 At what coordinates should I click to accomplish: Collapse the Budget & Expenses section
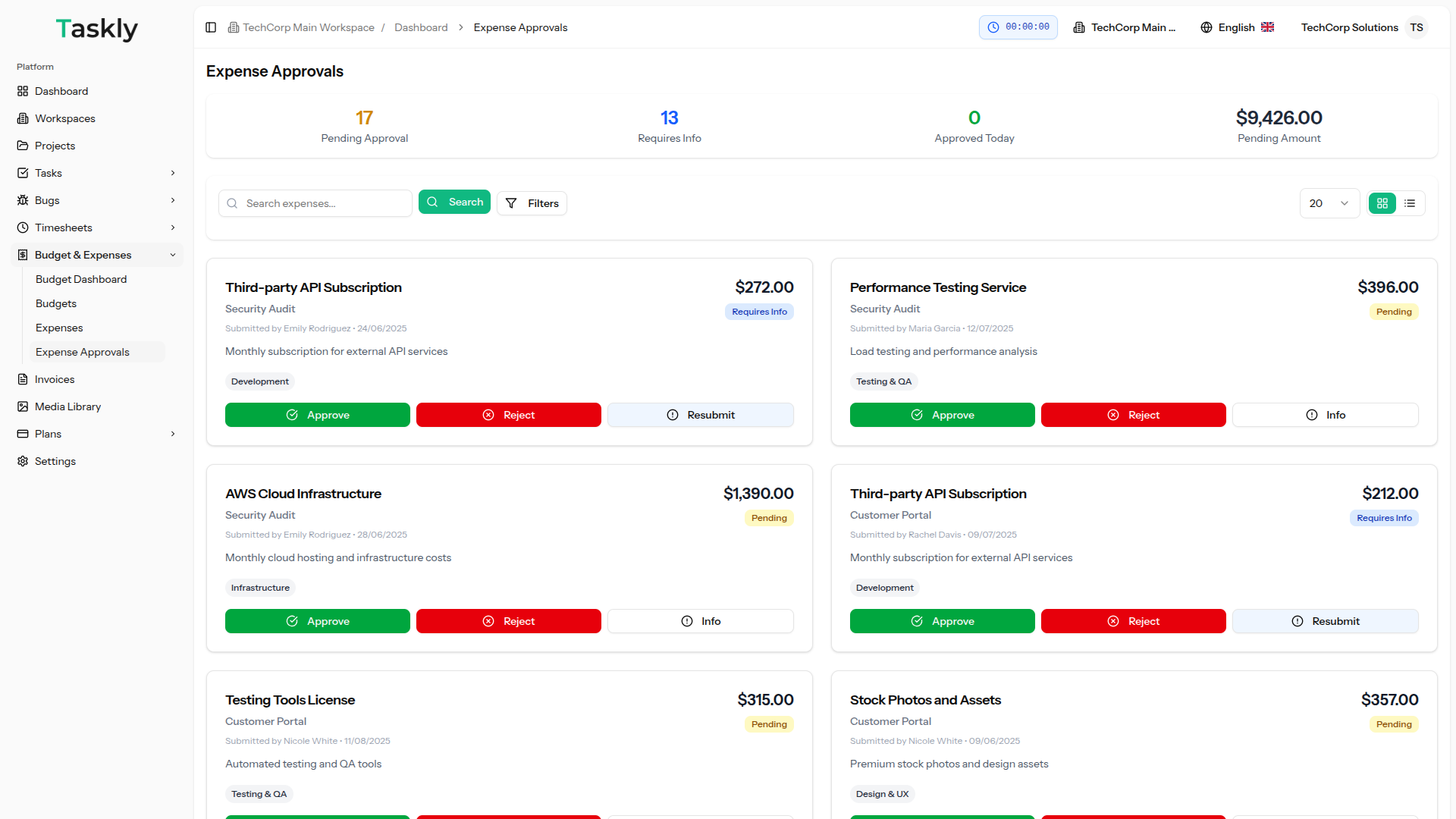pos(173,255)
